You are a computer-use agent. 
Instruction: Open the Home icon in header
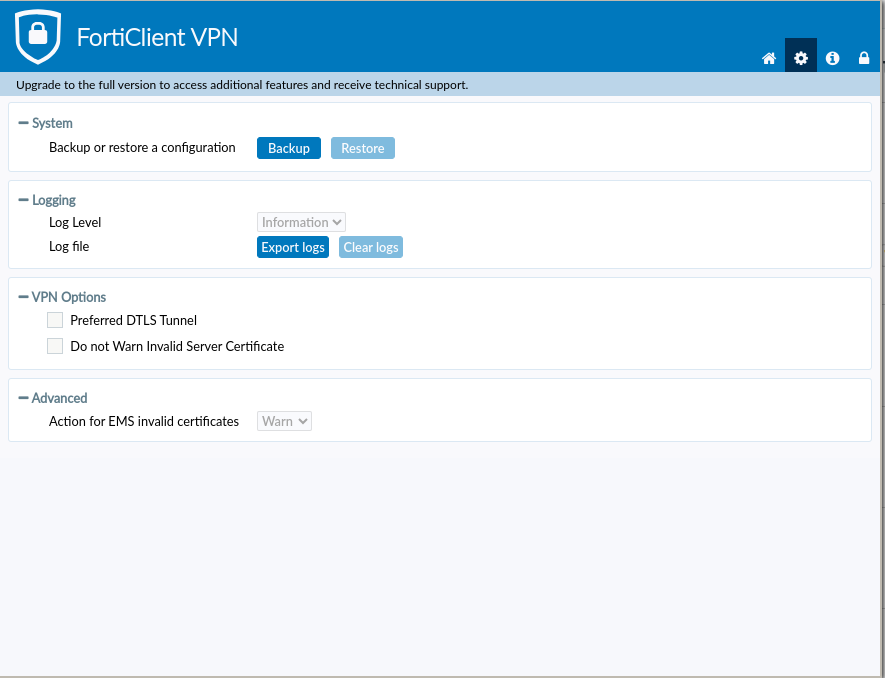pos(769,59)
